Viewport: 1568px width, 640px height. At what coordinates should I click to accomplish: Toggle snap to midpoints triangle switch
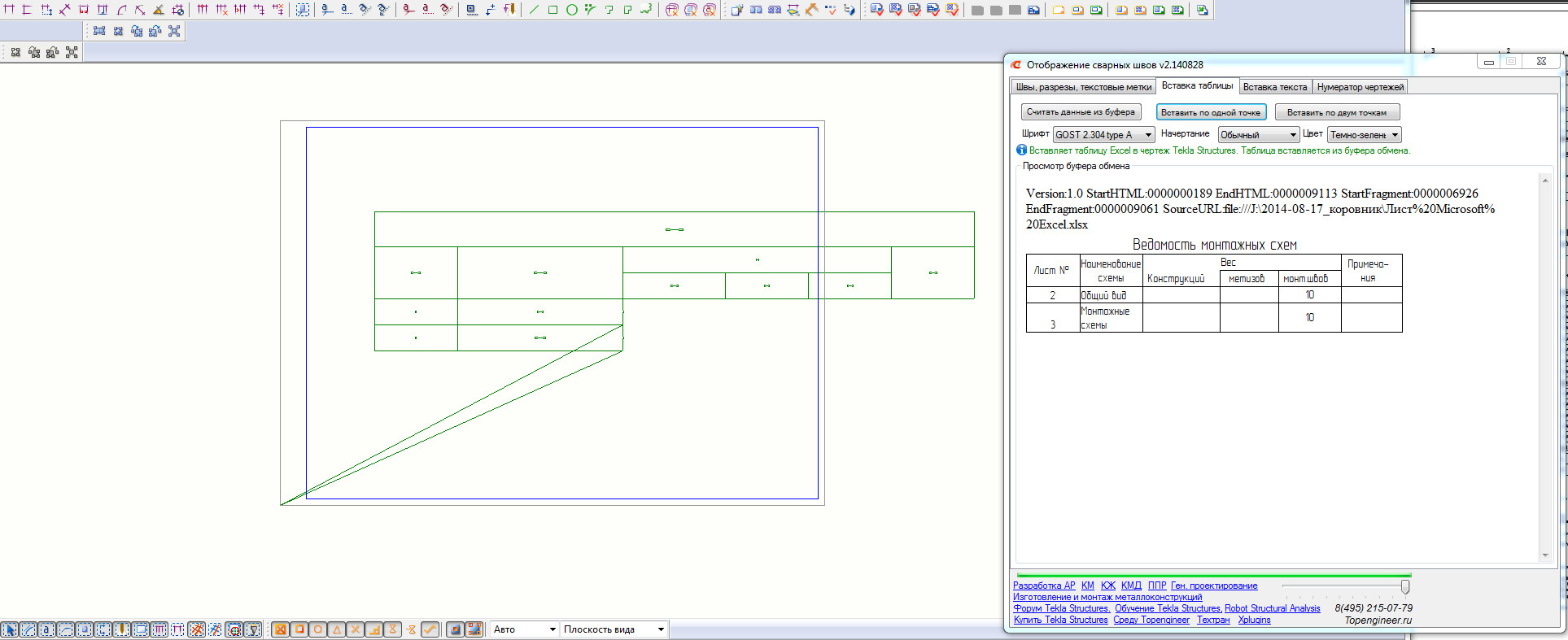pos(337,629)
